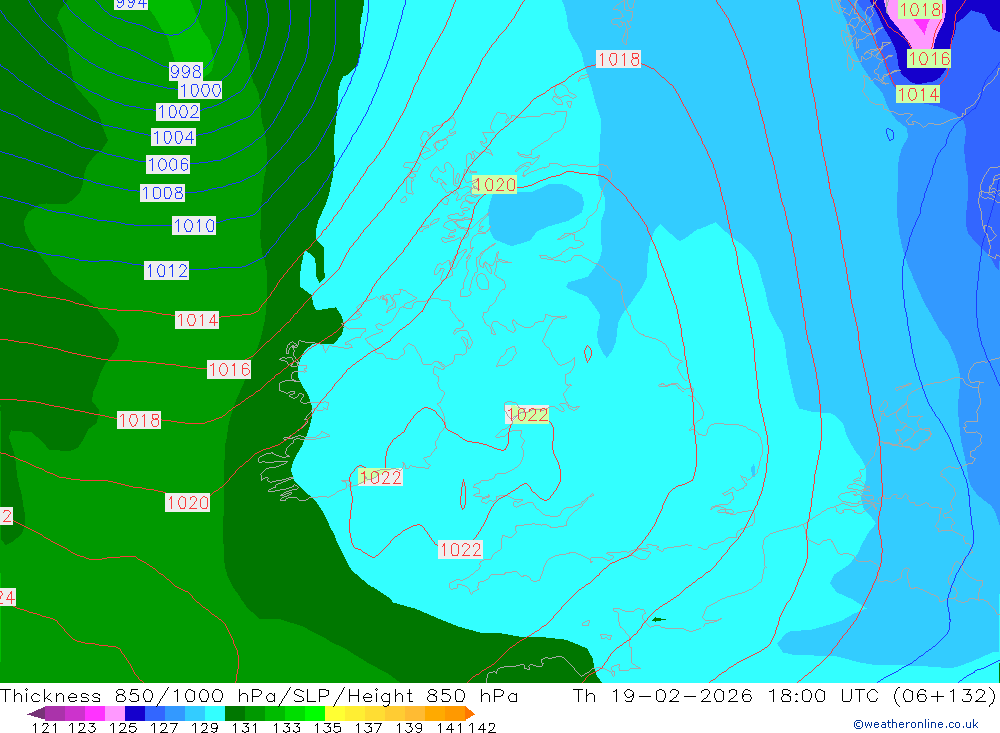Click the bright yellow legend swatch at 135
This screenshot has width=1000, height=733.
point(335,713)
